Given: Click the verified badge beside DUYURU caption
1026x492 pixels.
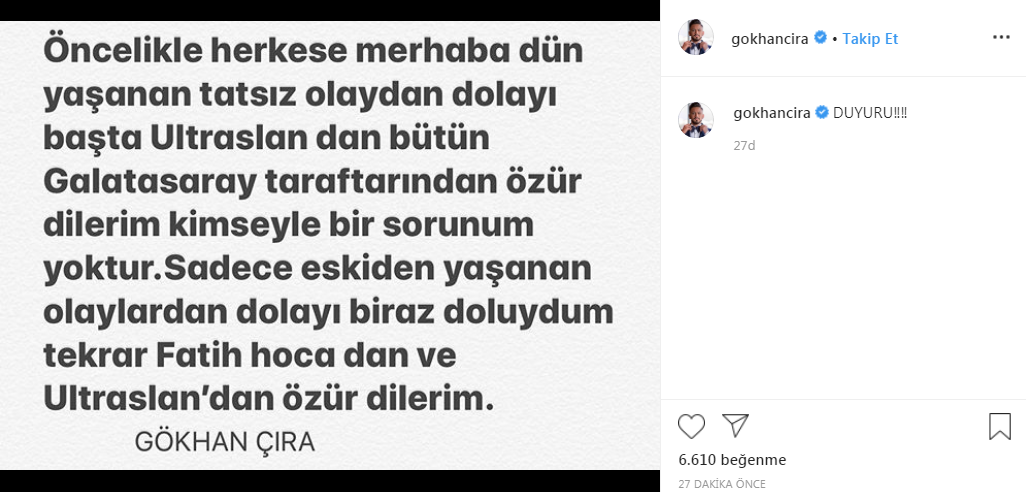Looking at the screenshot, I should (x=822, y=113).
